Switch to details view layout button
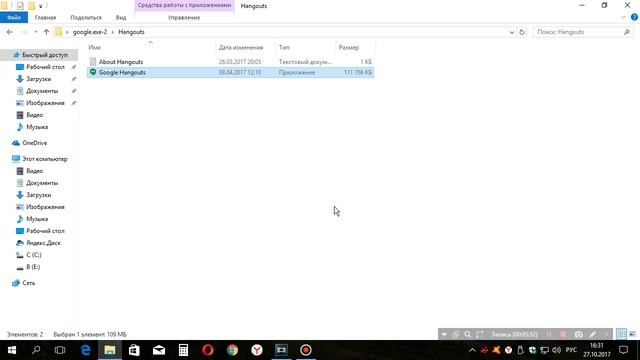Screen dimensions: 640x360 pyautogui.click(x=621, y=334)
